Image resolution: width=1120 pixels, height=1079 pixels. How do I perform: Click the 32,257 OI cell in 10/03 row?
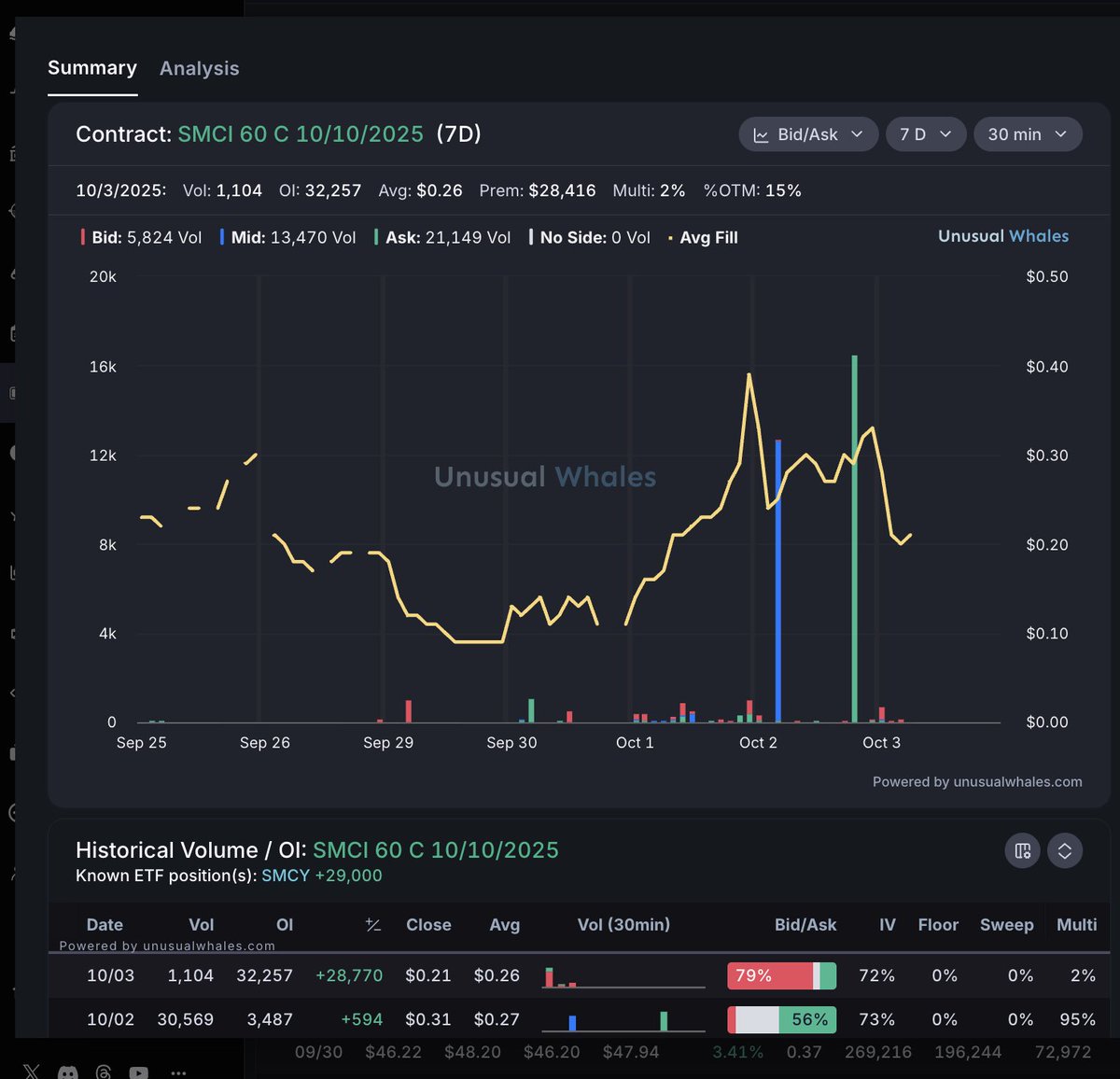pos(264,975)
